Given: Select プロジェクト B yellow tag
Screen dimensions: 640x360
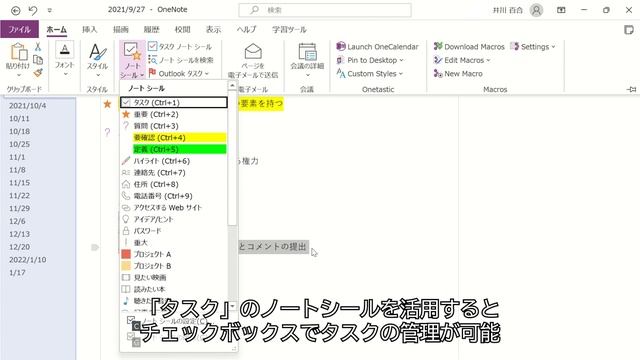Looking at the screenshot, I should tap(174, 266).
